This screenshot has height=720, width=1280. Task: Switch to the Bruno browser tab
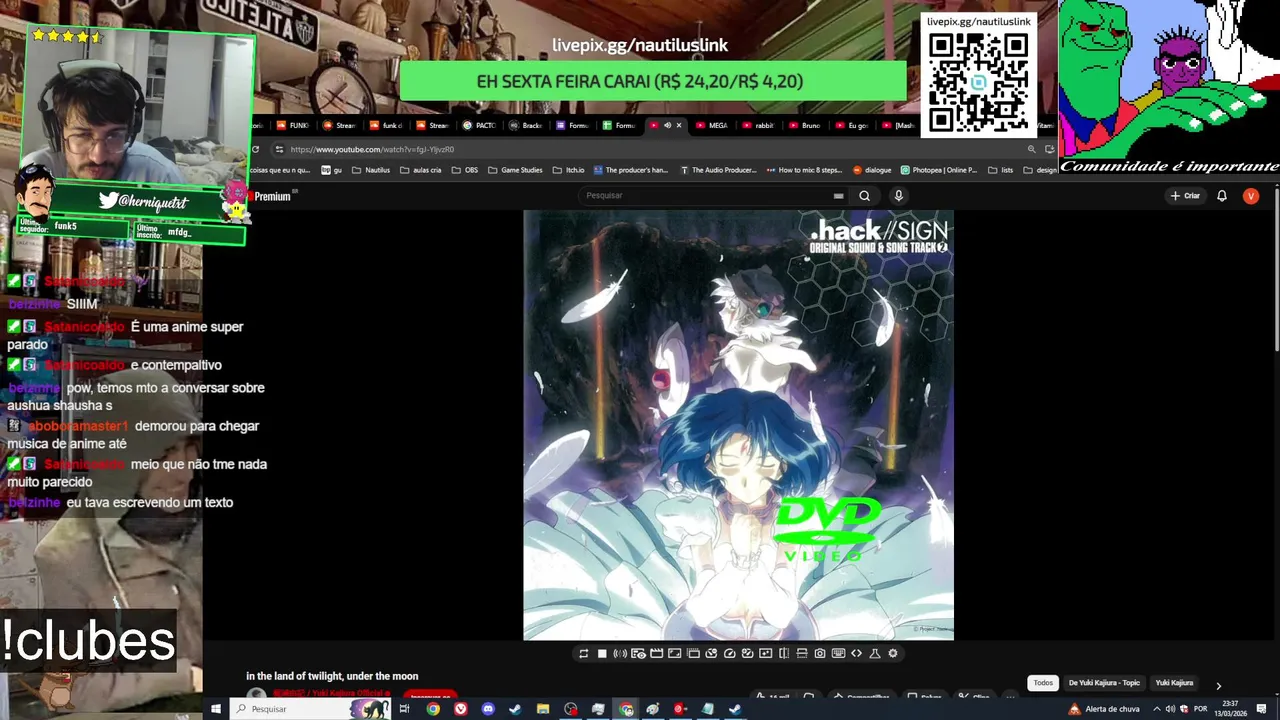tap(806, 126)
